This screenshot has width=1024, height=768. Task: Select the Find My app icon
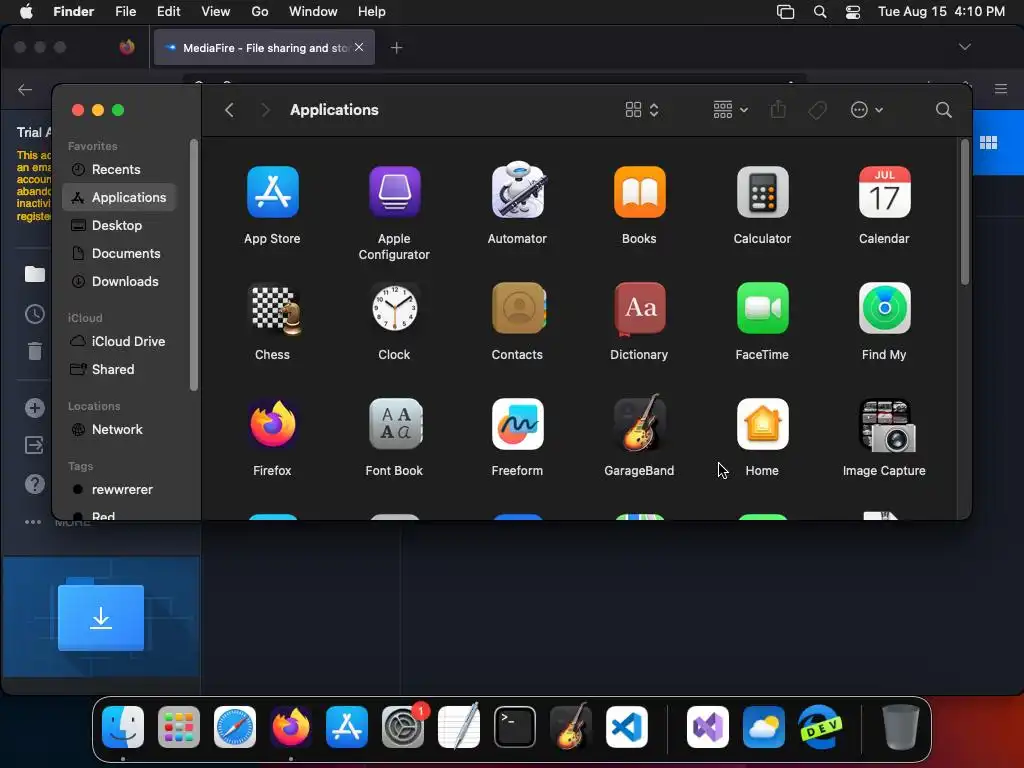pyautogui.click(x=884, y=308)
